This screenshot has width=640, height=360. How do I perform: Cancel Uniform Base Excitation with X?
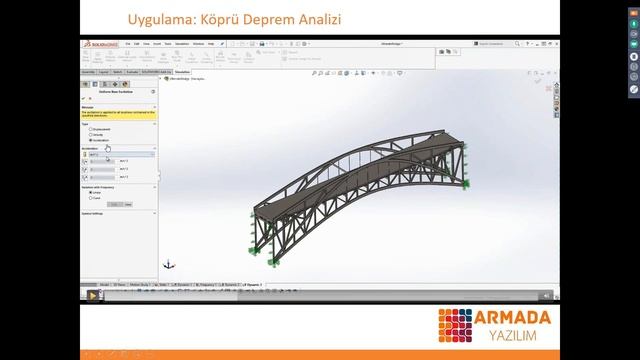coord(90,98)
